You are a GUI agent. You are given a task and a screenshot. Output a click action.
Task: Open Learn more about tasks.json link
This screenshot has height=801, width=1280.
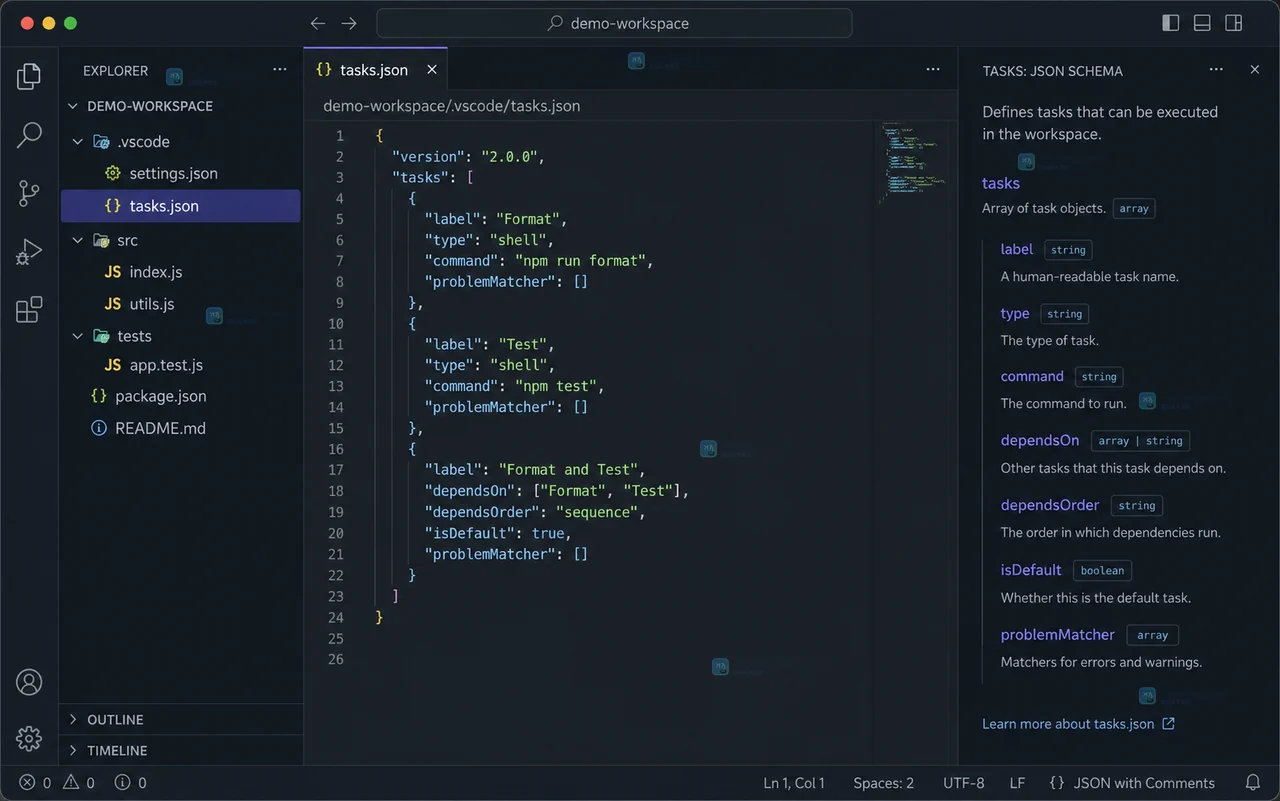[x=1078, y=724]
